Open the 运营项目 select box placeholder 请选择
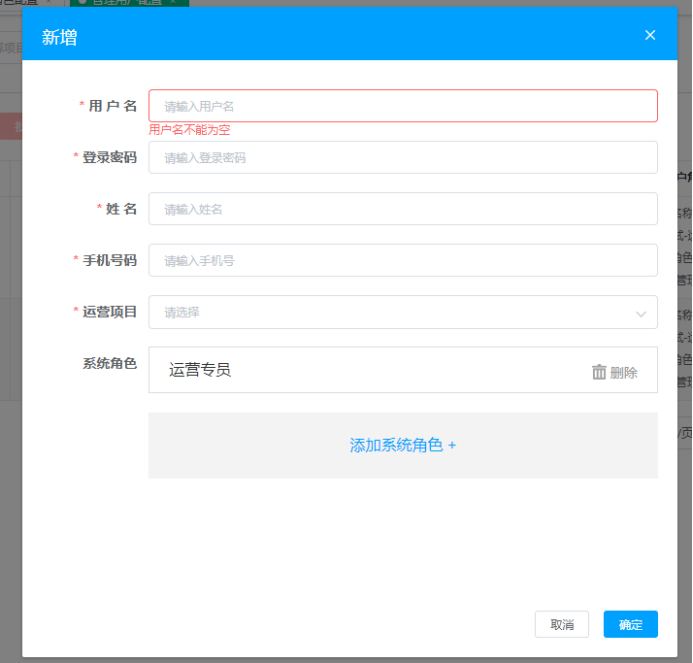693x663 pixels. tap(390, 312)
